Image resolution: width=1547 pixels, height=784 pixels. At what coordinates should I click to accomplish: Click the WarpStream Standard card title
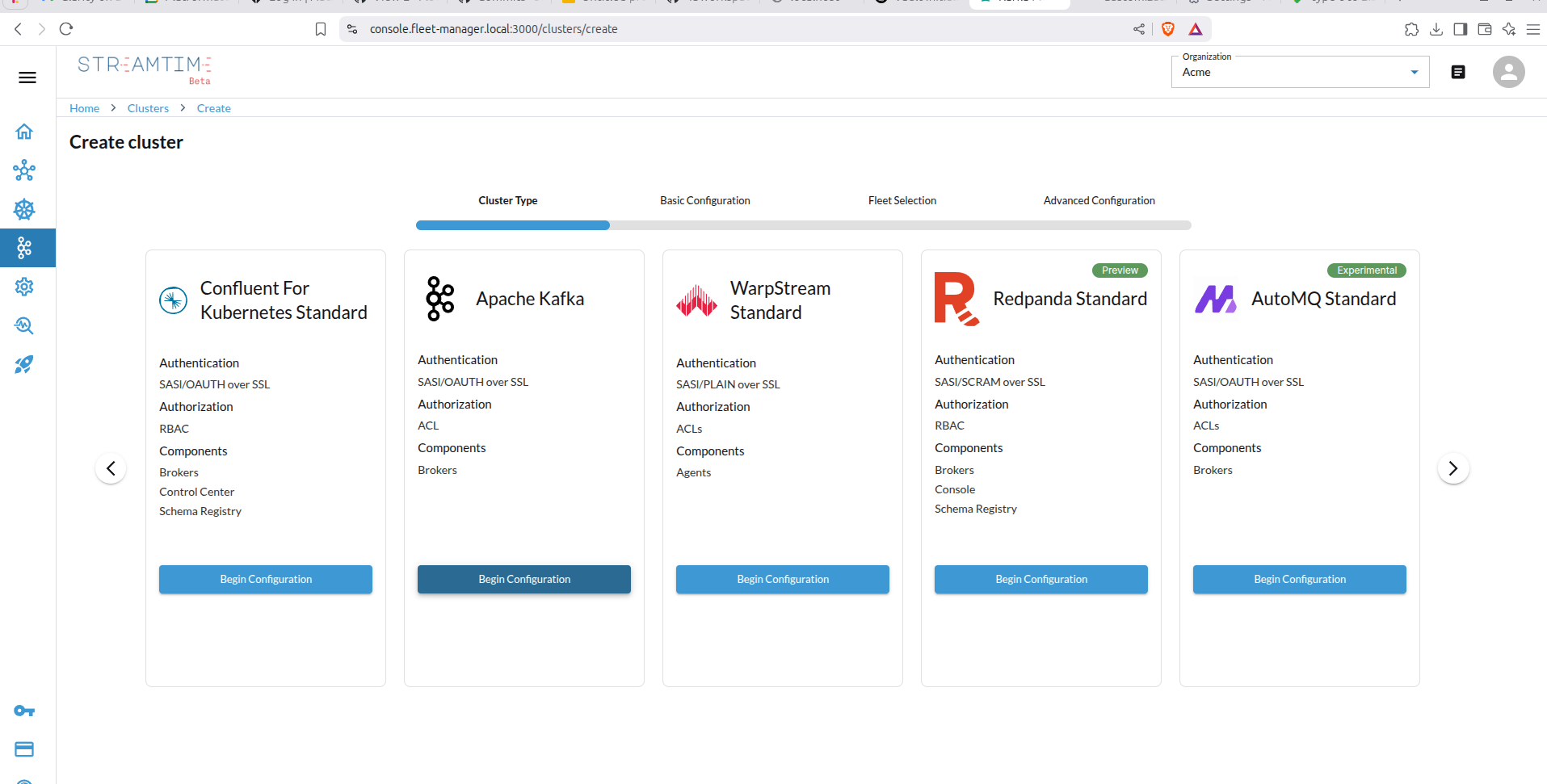click(780, 300)
